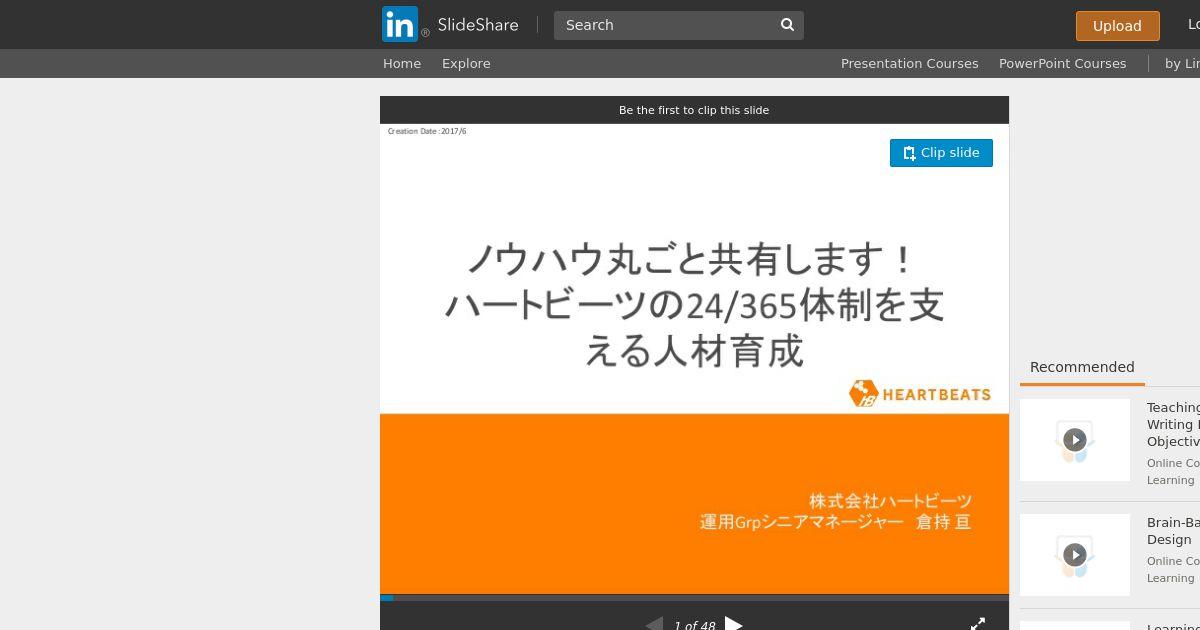Click the HEARTBEATS logo on slide
Viewport: 1200px width, 630px height.
(920, 393)
